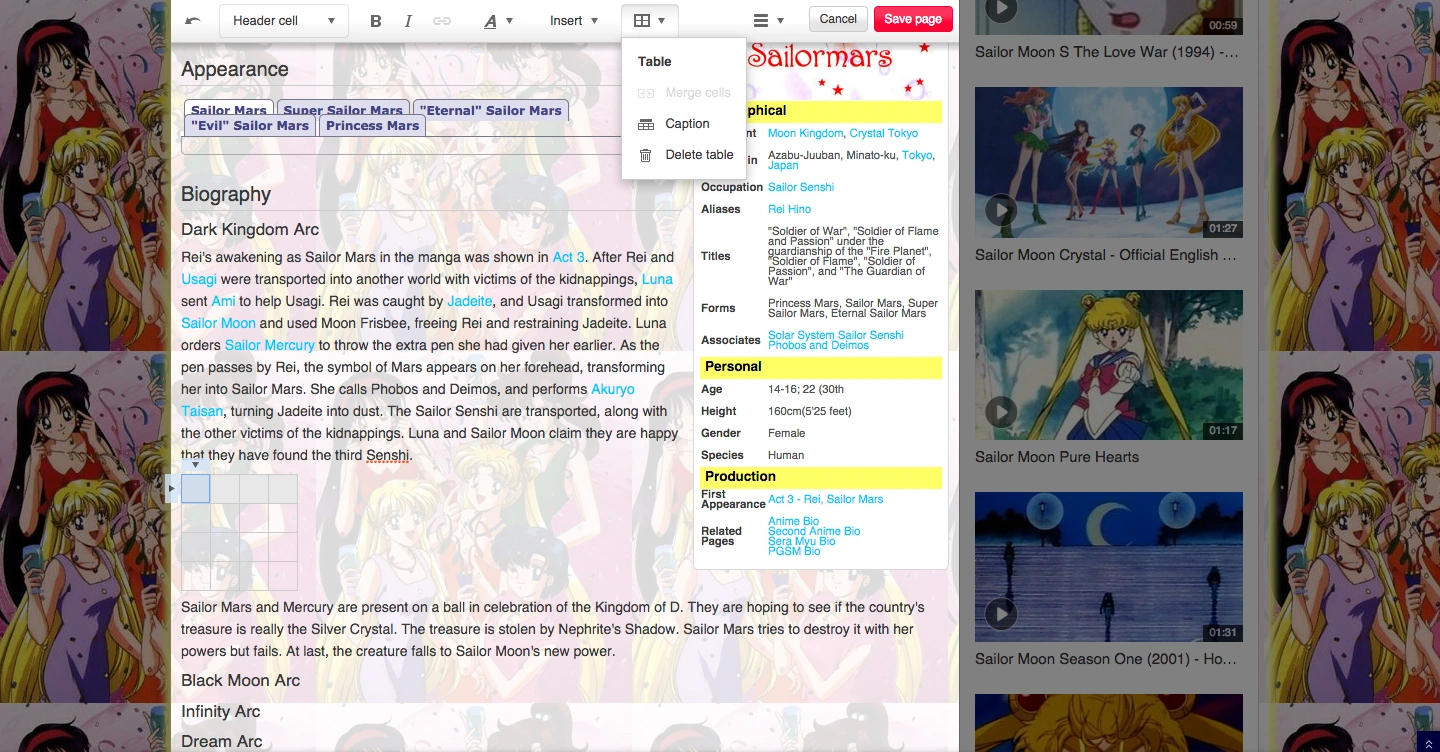Open the Phobos and Deimos link

(818, 346)
